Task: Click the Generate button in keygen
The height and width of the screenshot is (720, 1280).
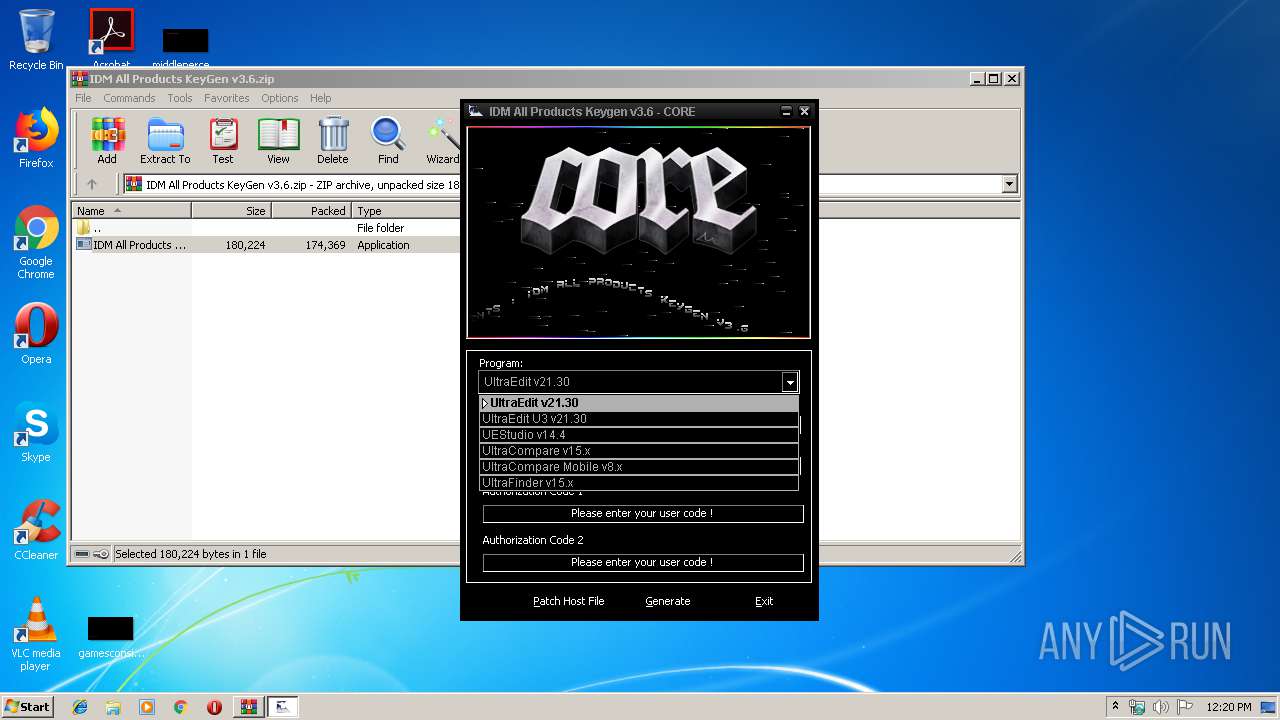Action: 668,601
